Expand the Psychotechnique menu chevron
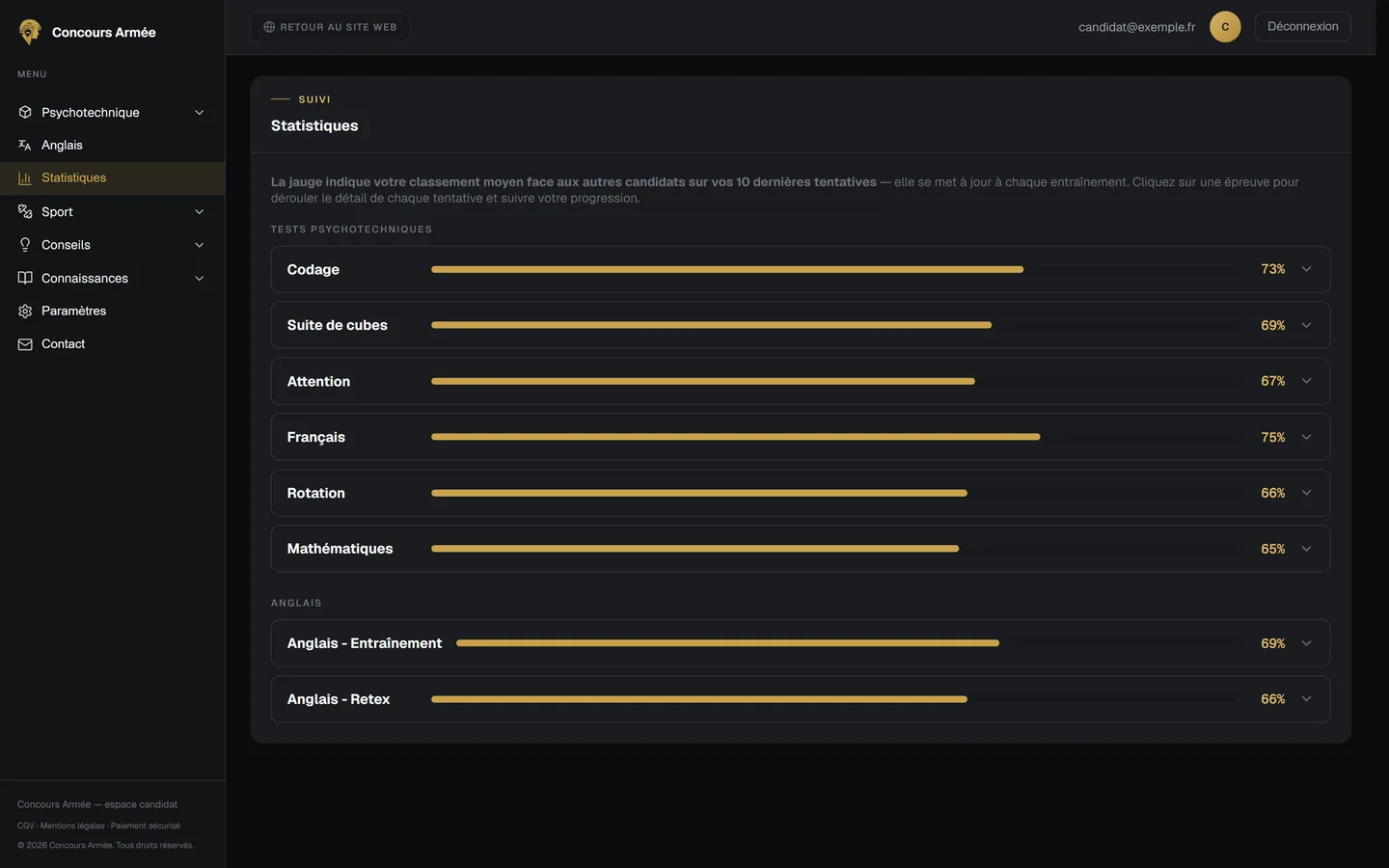The height and width of the screenshot is (868, 1389). [200, 113]
